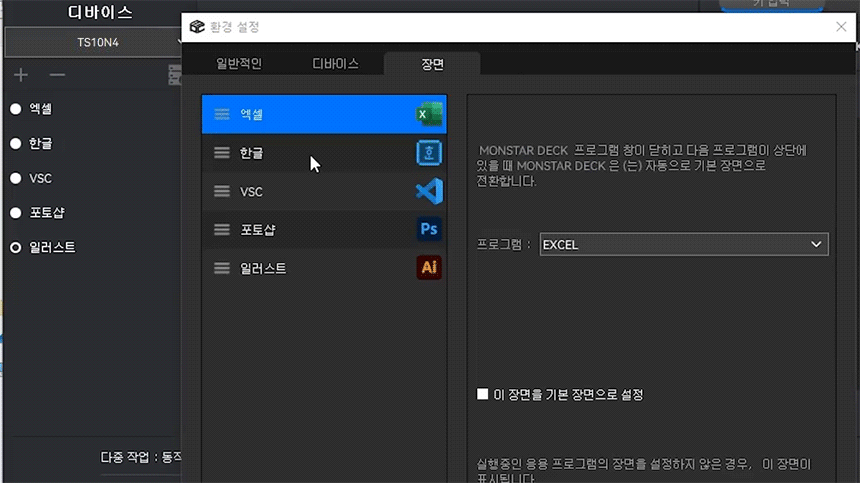Screen dimensions: 860x483
Task: Switch to the 일반적인 tab
Action: coord(239,64)
